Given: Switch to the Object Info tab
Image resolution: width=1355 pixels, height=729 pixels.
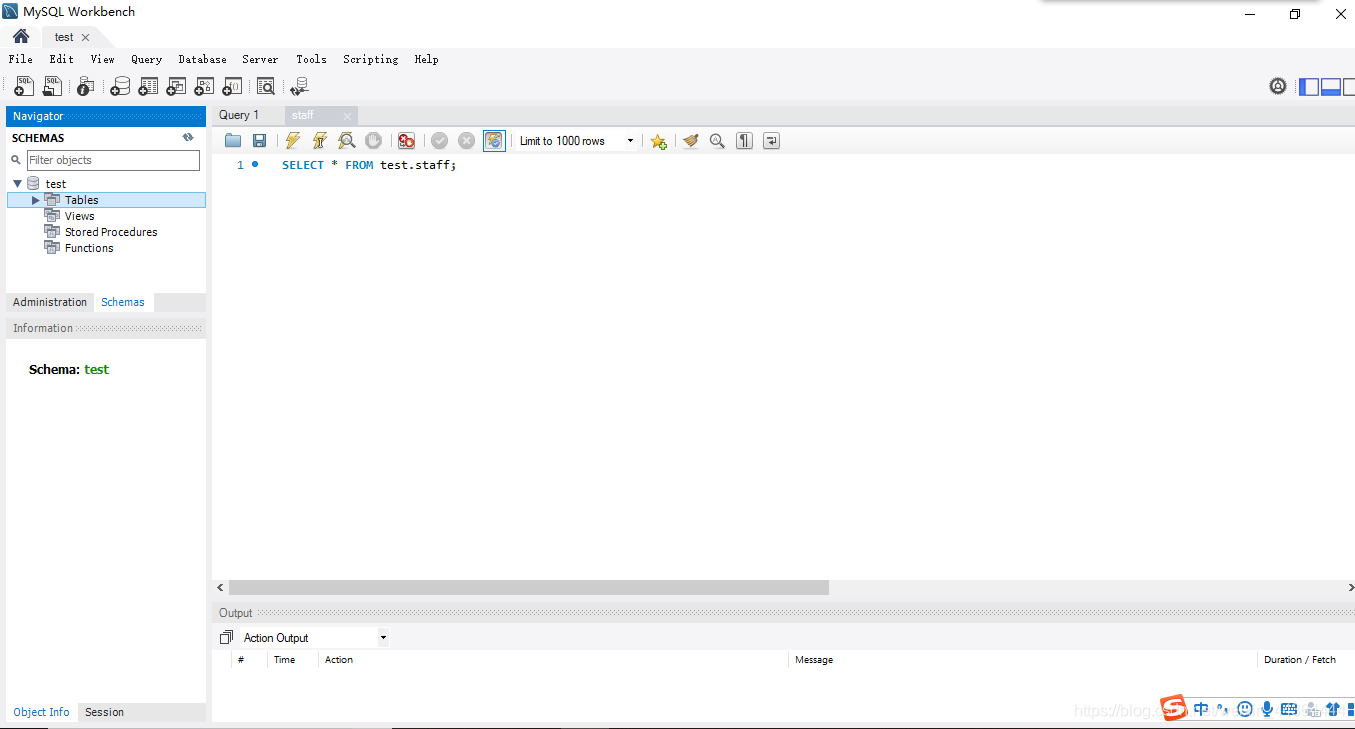Looking at the screenshot, I should (x=42, y=712).
